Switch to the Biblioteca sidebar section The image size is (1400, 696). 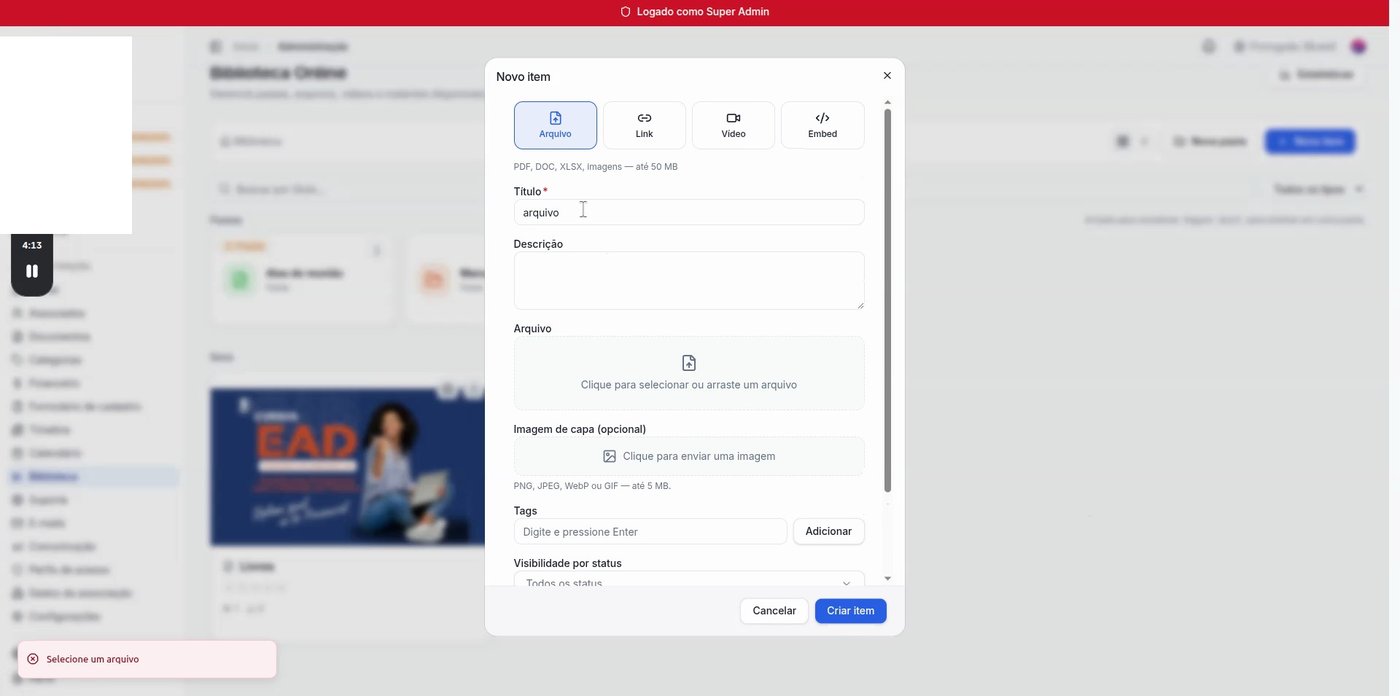52,477
